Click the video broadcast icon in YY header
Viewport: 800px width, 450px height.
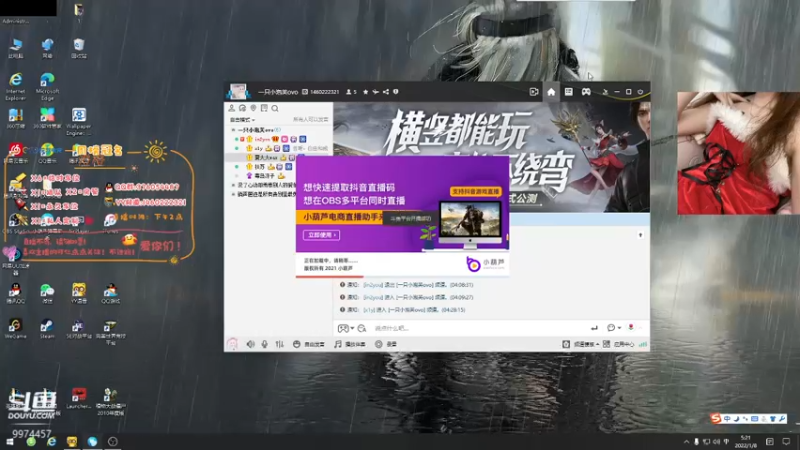534,92
